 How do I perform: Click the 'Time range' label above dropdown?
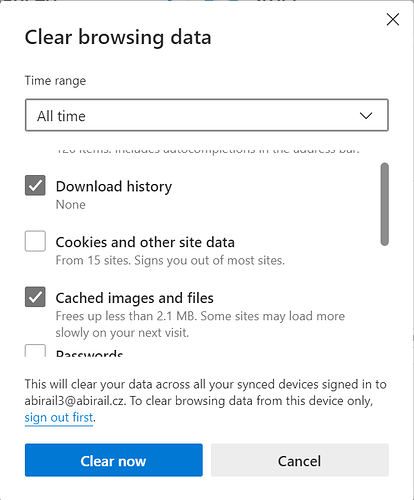(55, 81)
